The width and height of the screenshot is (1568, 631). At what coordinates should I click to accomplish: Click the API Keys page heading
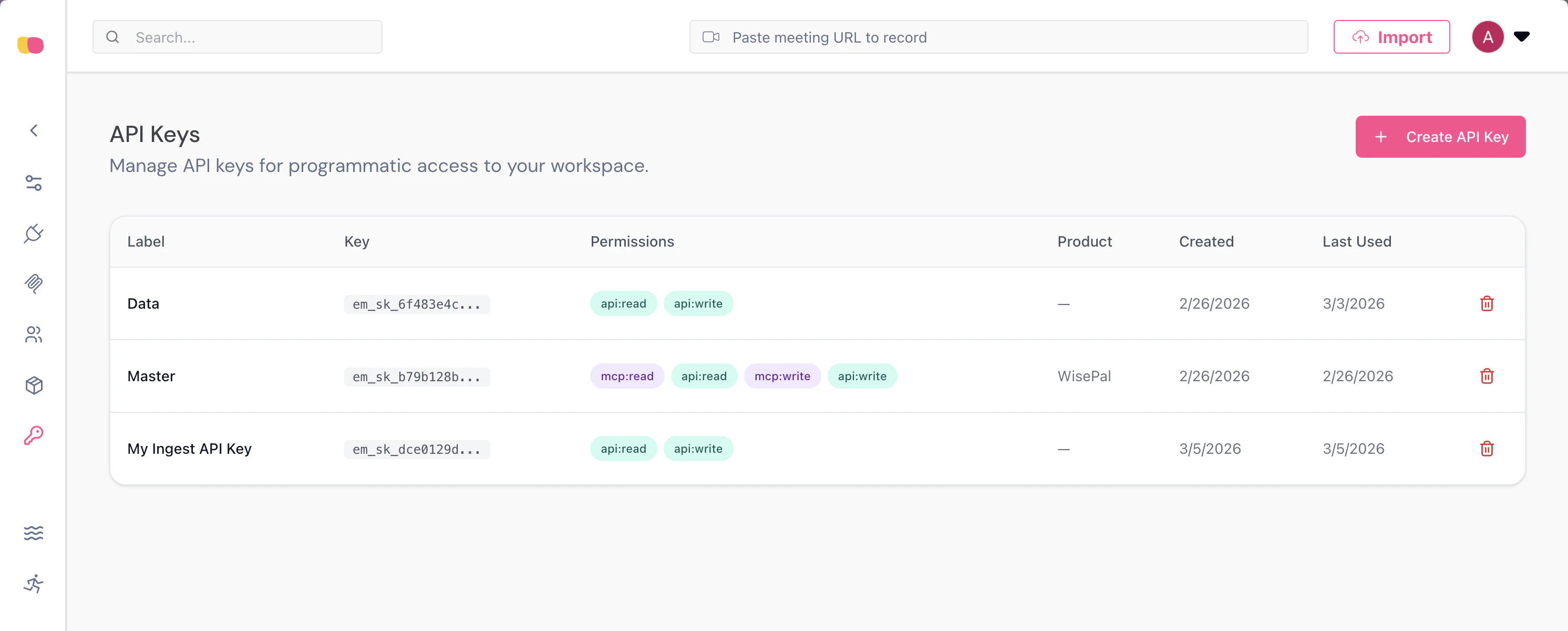click(154, 134)
